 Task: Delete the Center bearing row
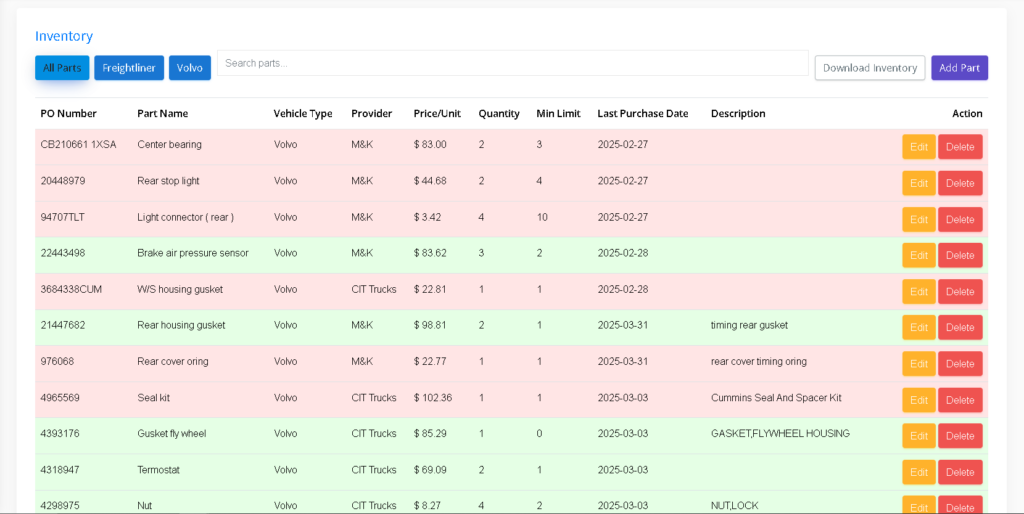point(960,147)
